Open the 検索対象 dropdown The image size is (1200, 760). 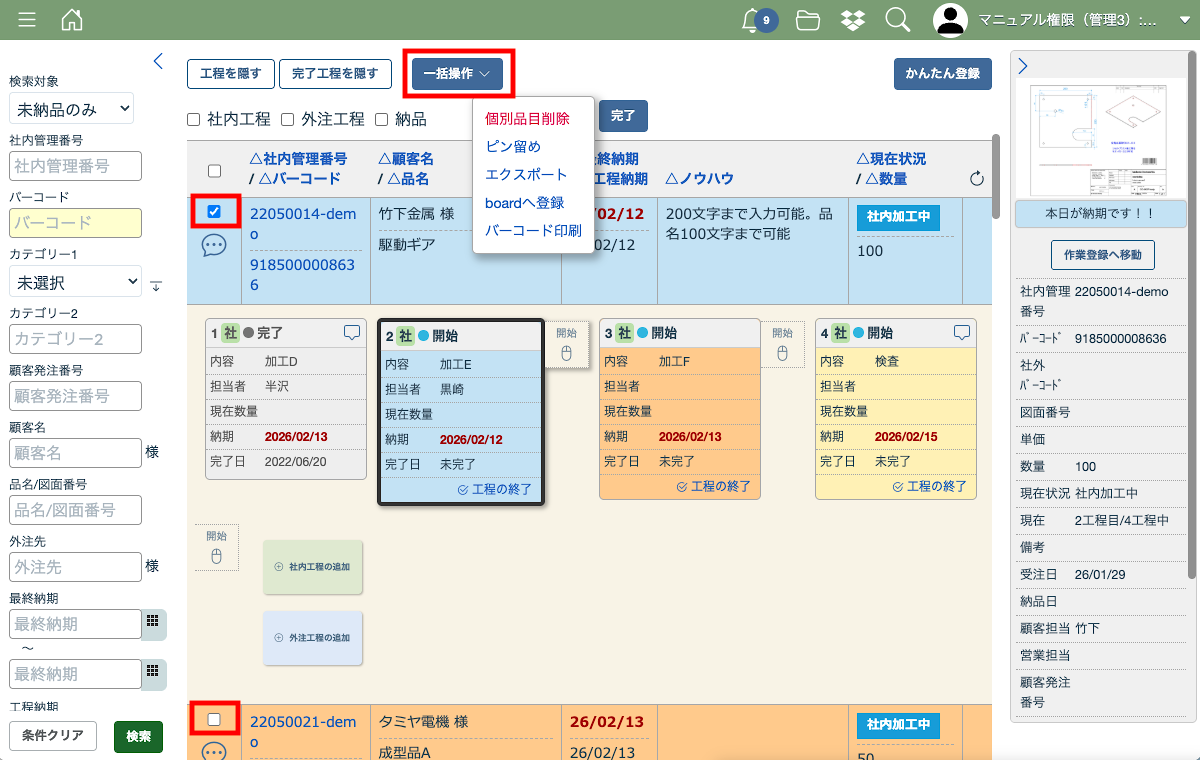pyautogui.click(x=71, y=108)
